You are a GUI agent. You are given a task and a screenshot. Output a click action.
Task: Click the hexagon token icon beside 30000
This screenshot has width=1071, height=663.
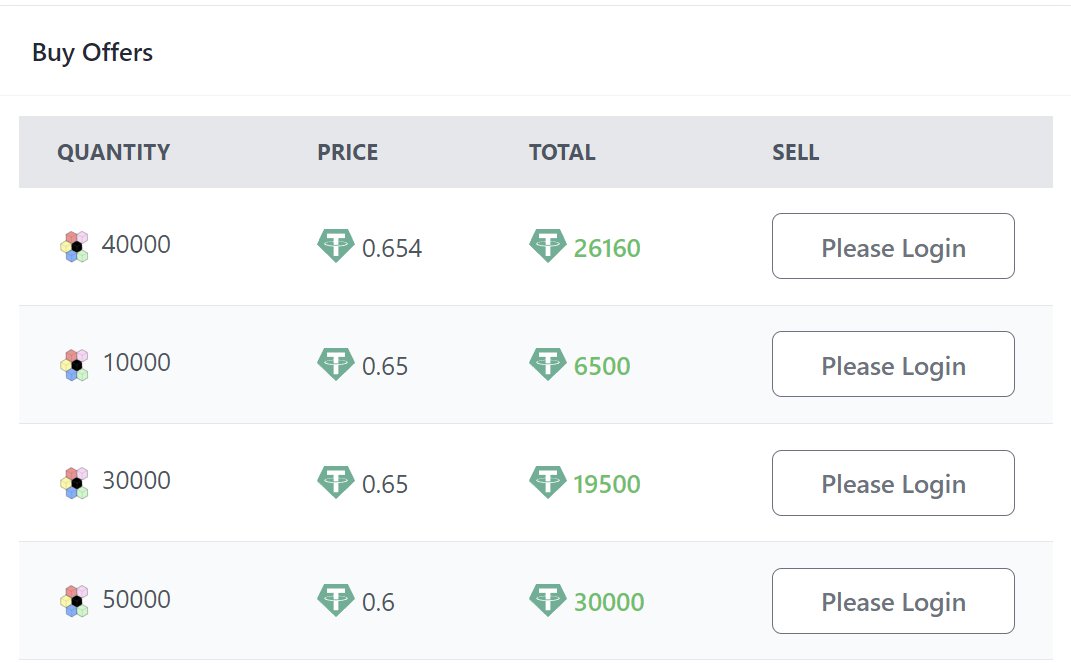click(x=75, y=482)
